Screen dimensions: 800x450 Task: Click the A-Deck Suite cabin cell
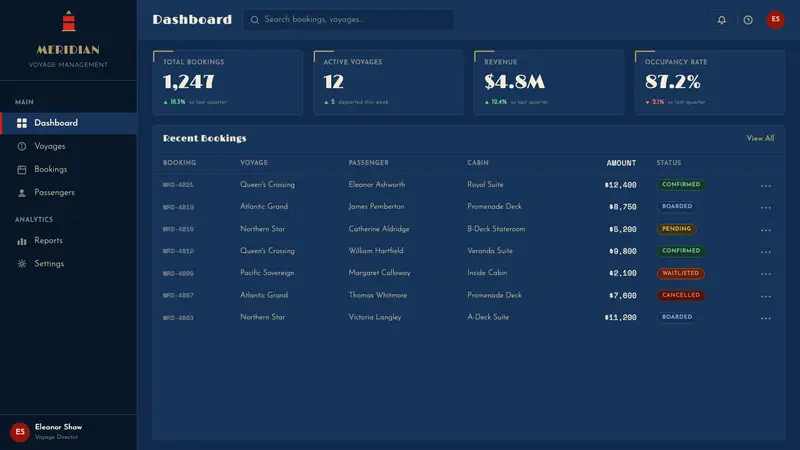tap(488, 317)
